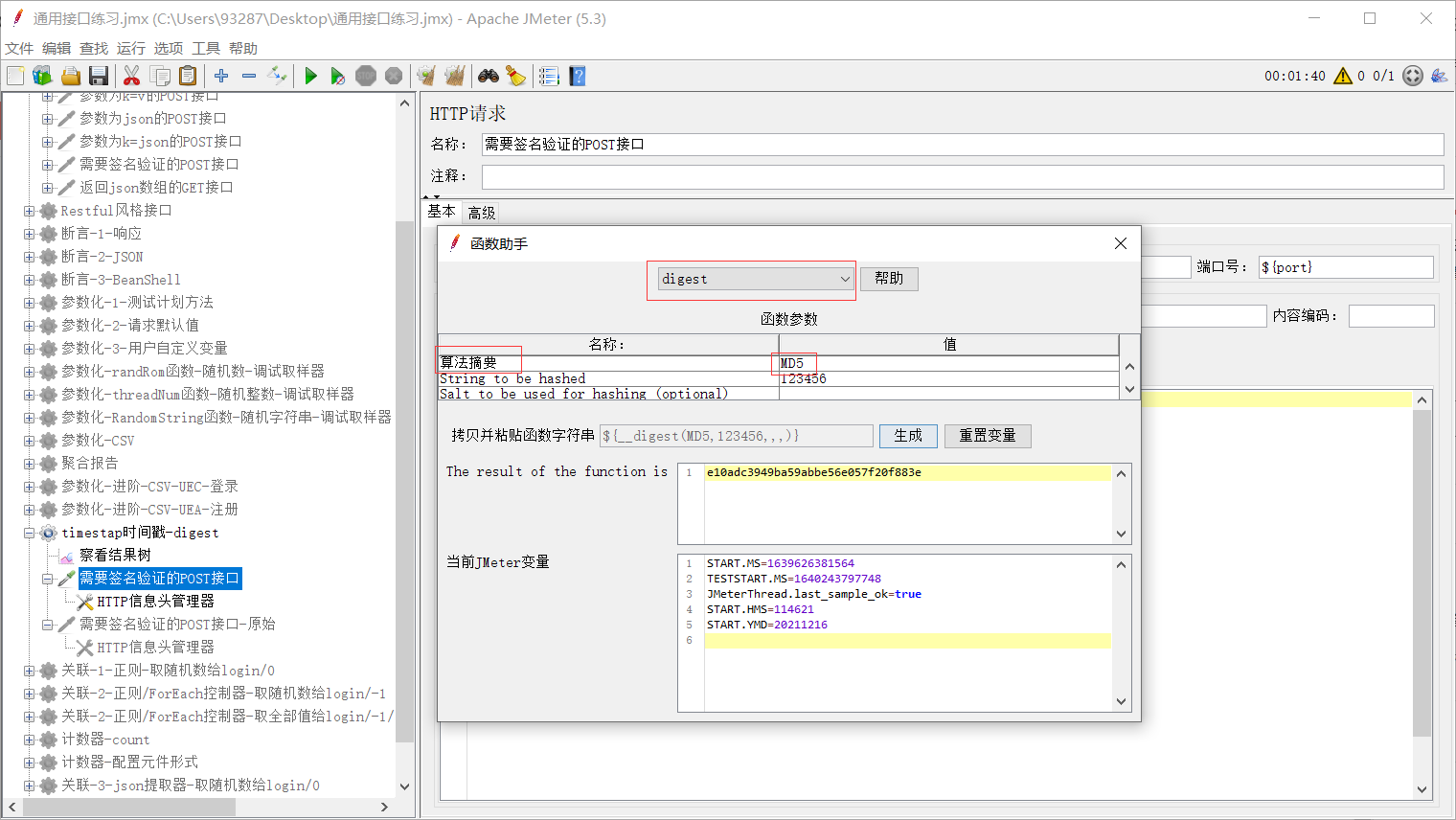The height and width of the screenshot is (820, 1456).
Task: Open help with the blue question mark icon
Action: point(577,76)
